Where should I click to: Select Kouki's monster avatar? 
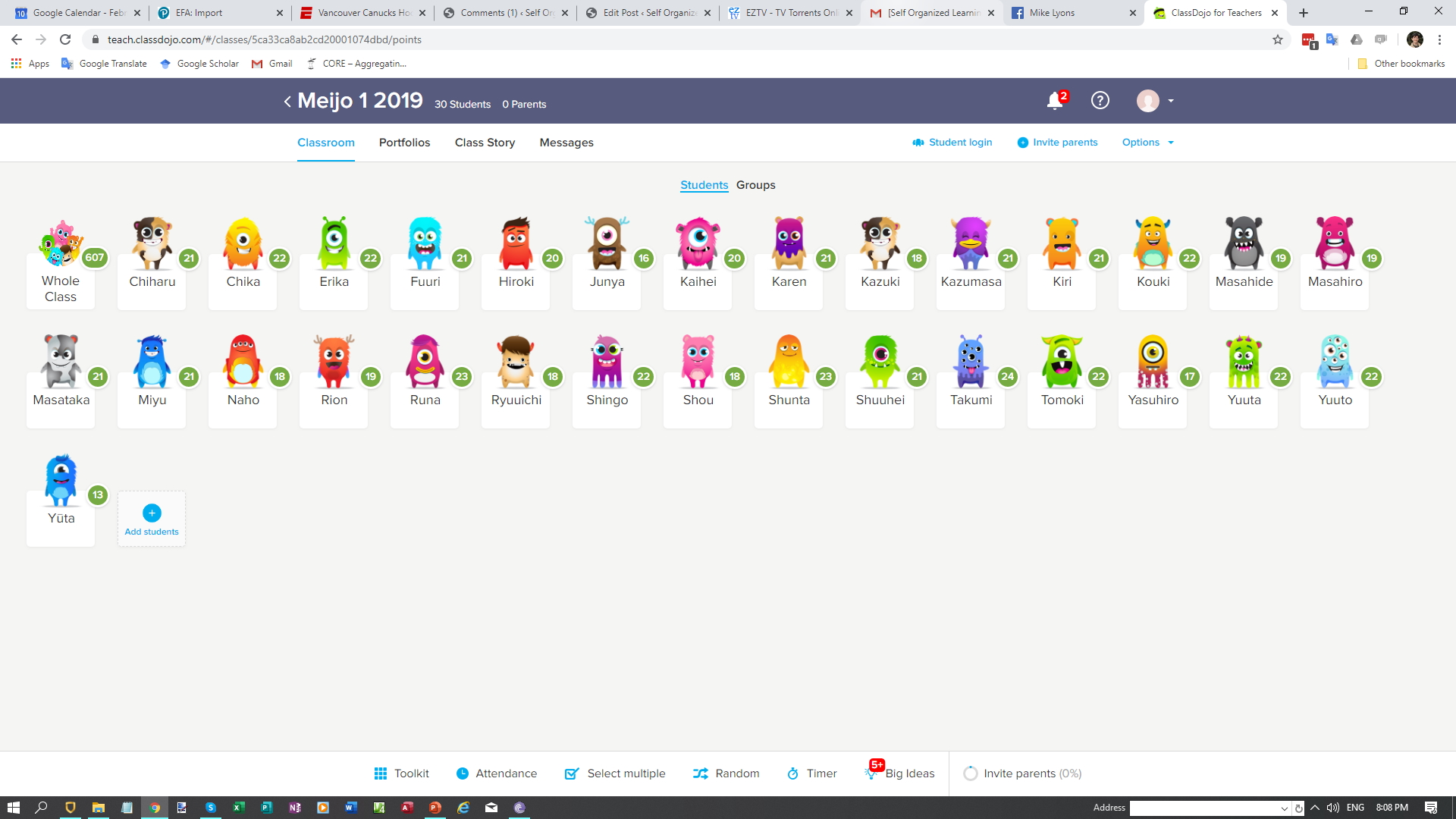click(x=1153, y=243)
